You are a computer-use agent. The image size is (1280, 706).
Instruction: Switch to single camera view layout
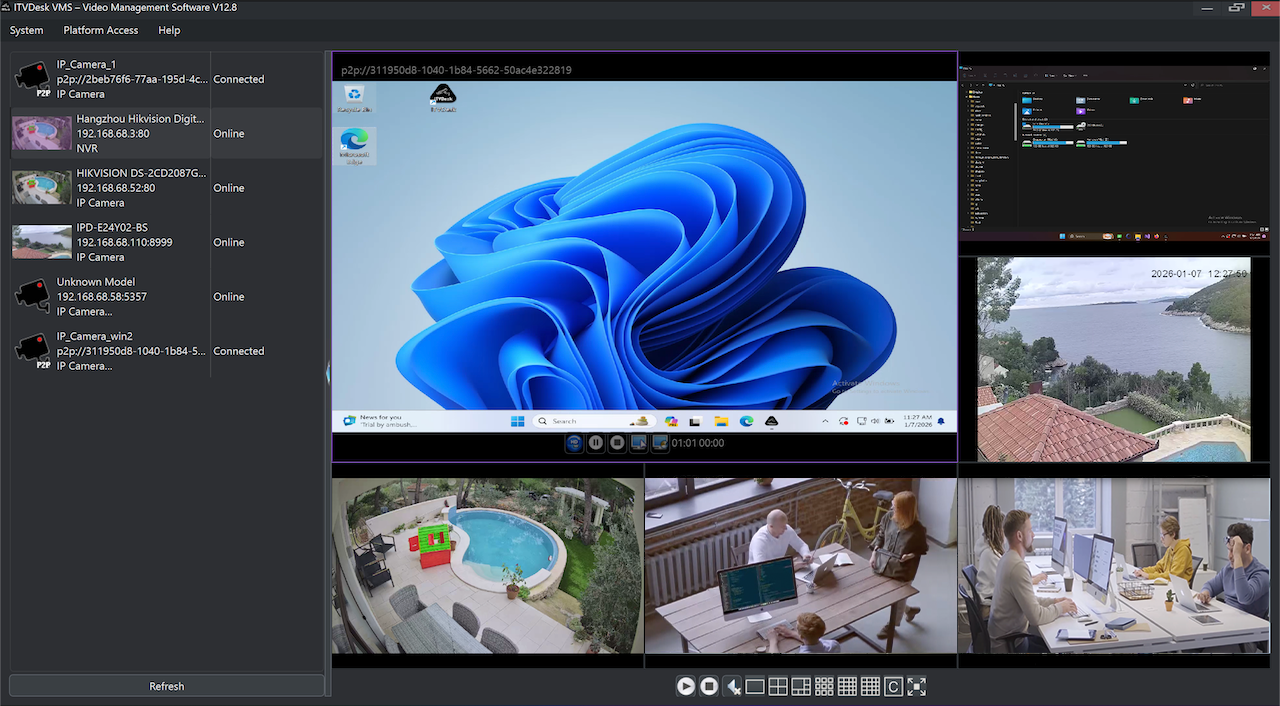click(755, 686)
